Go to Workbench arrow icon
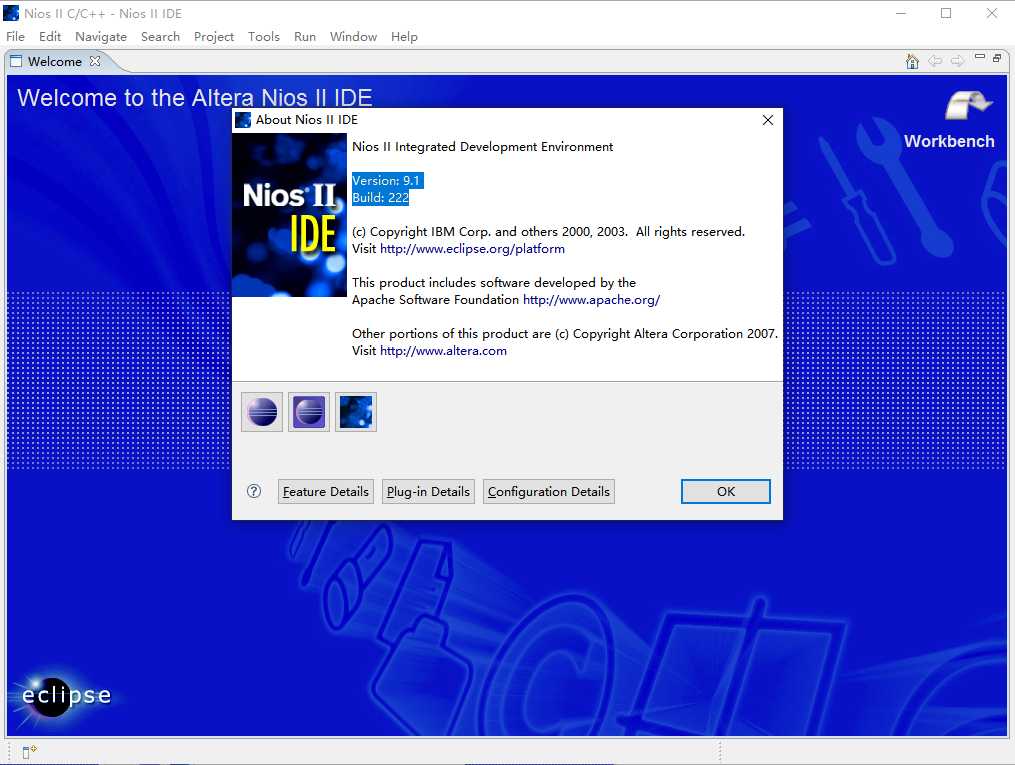This screenshot has height=765, width=1015. tap(967, 106)
